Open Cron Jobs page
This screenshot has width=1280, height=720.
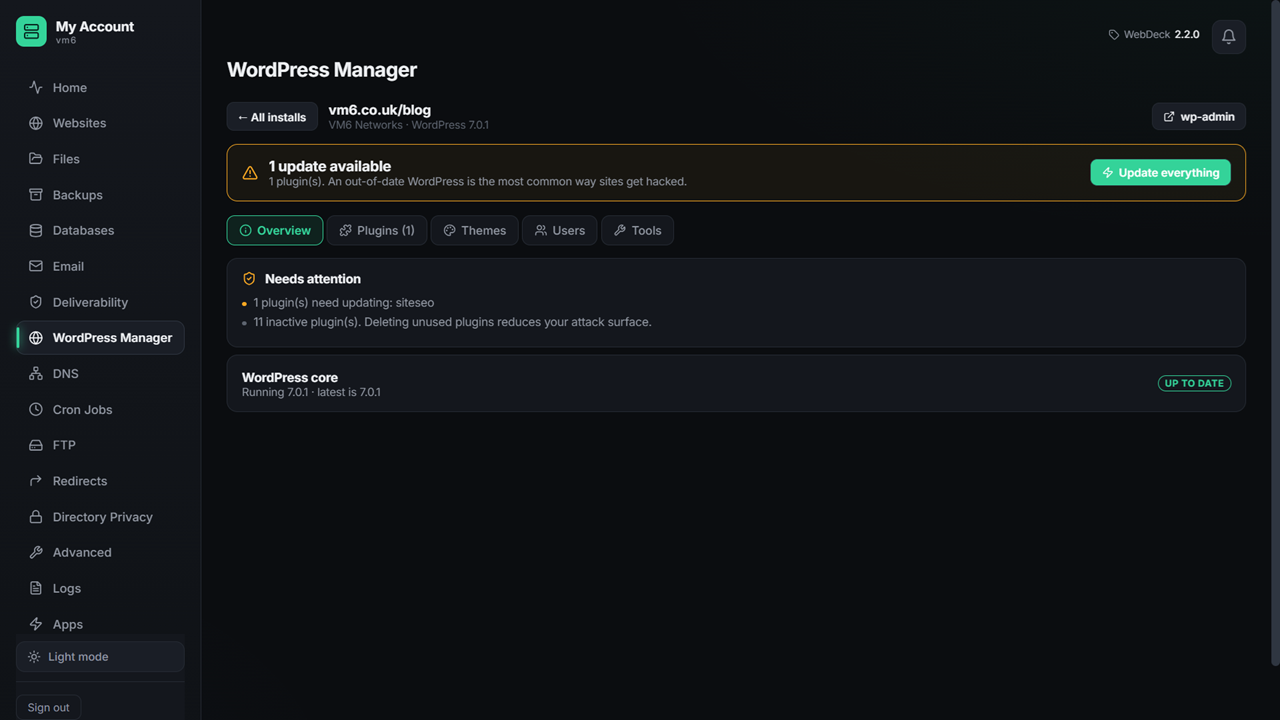click(100, 410)
